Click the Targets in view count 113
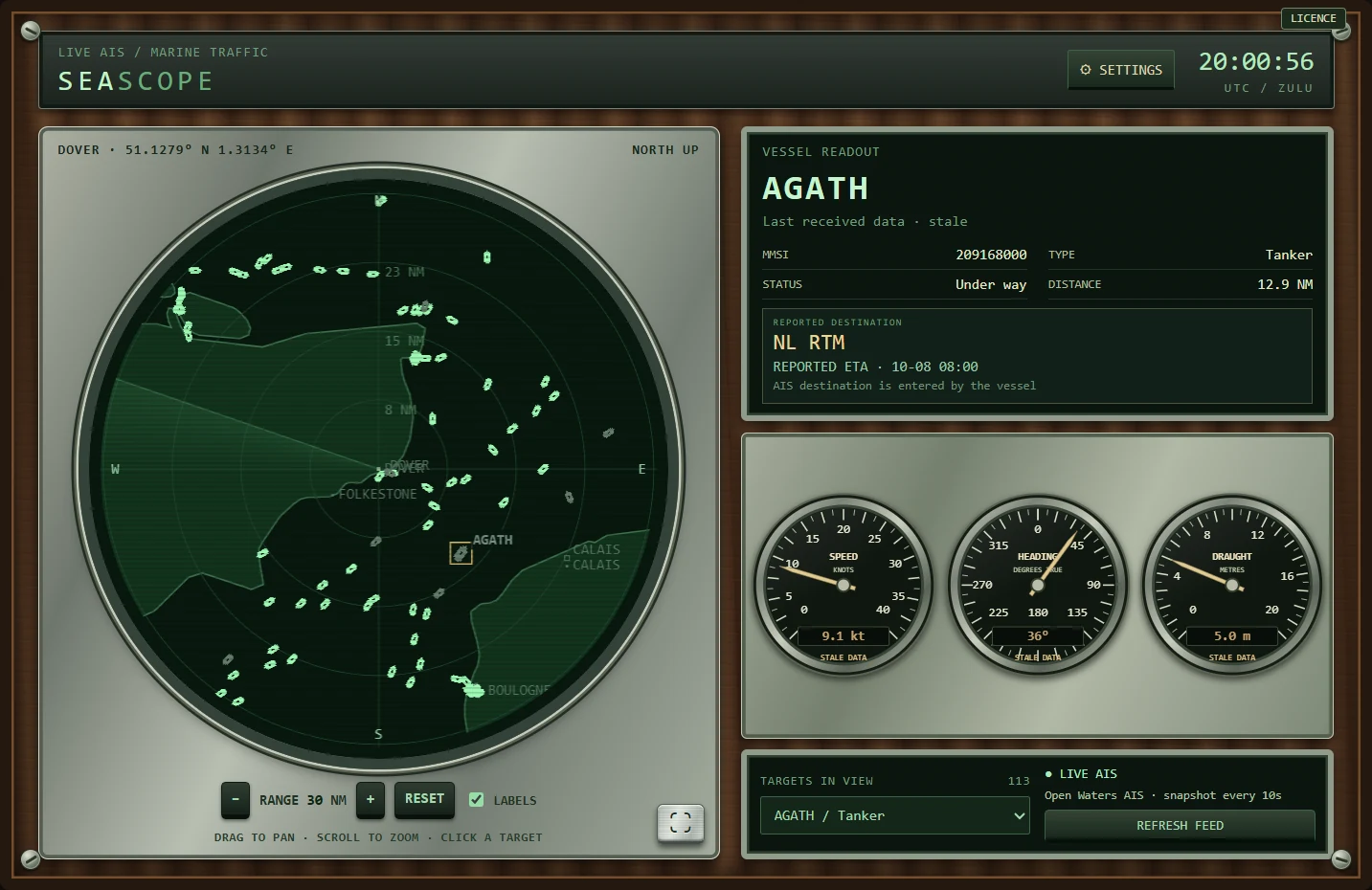 (1019, 781)
